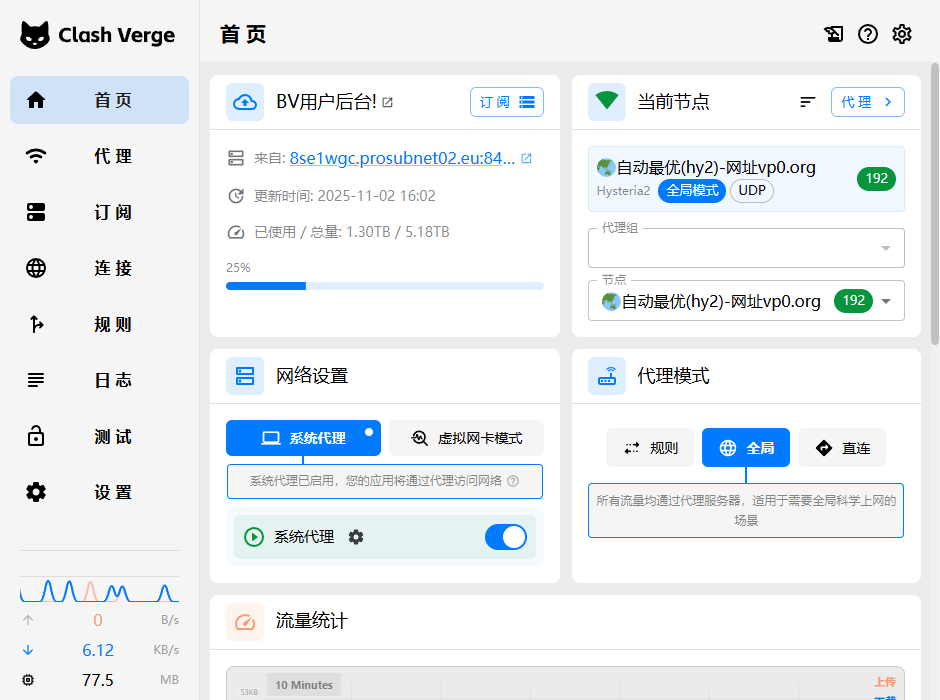Click the help question mark icon
The width and height of the screenshot is (940, 700).
tap(868, 34)
